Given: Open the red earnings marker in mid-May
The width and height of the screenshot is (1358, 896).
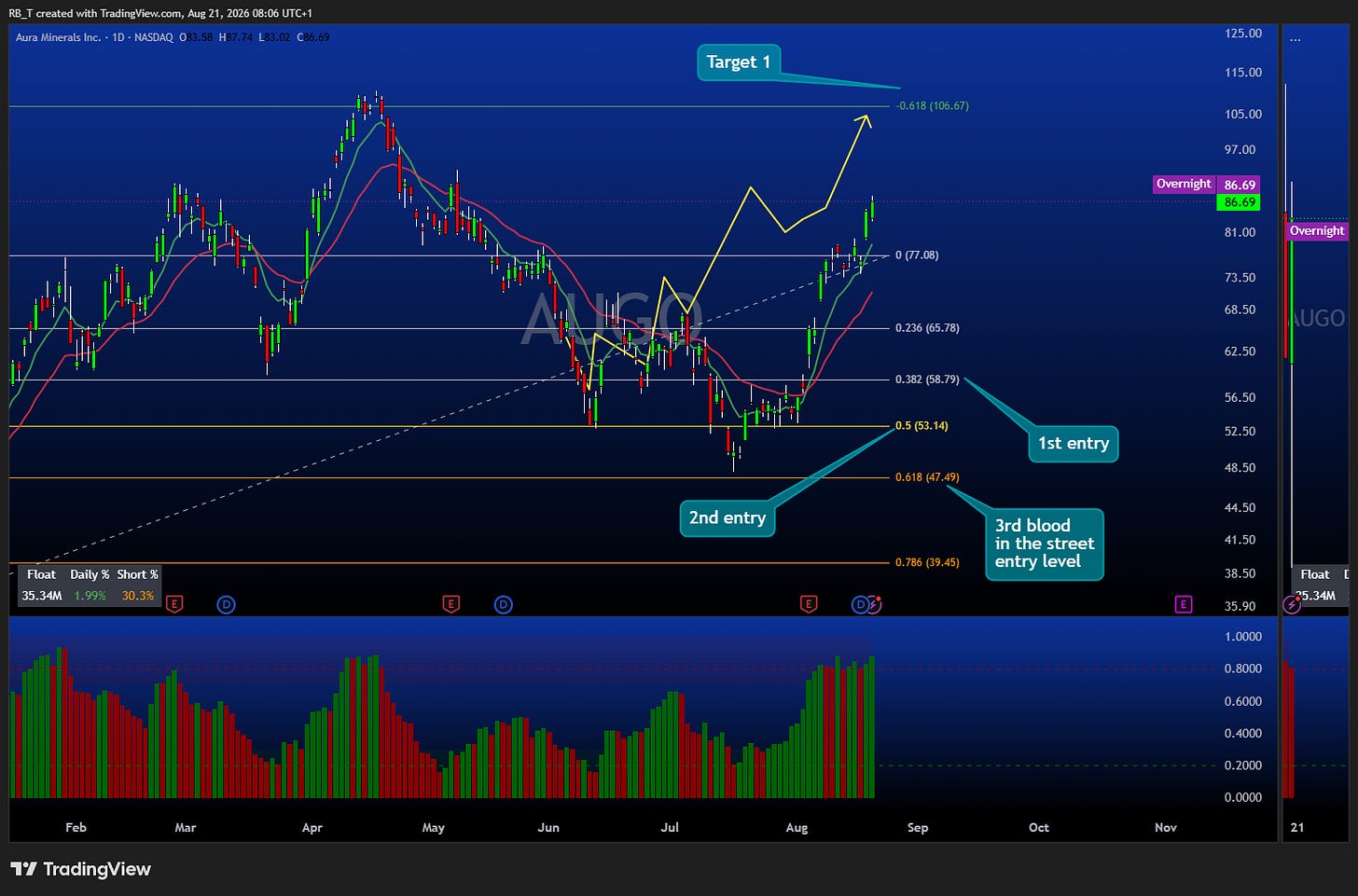Looking at the screenshot, I should (x=450, y=604).
